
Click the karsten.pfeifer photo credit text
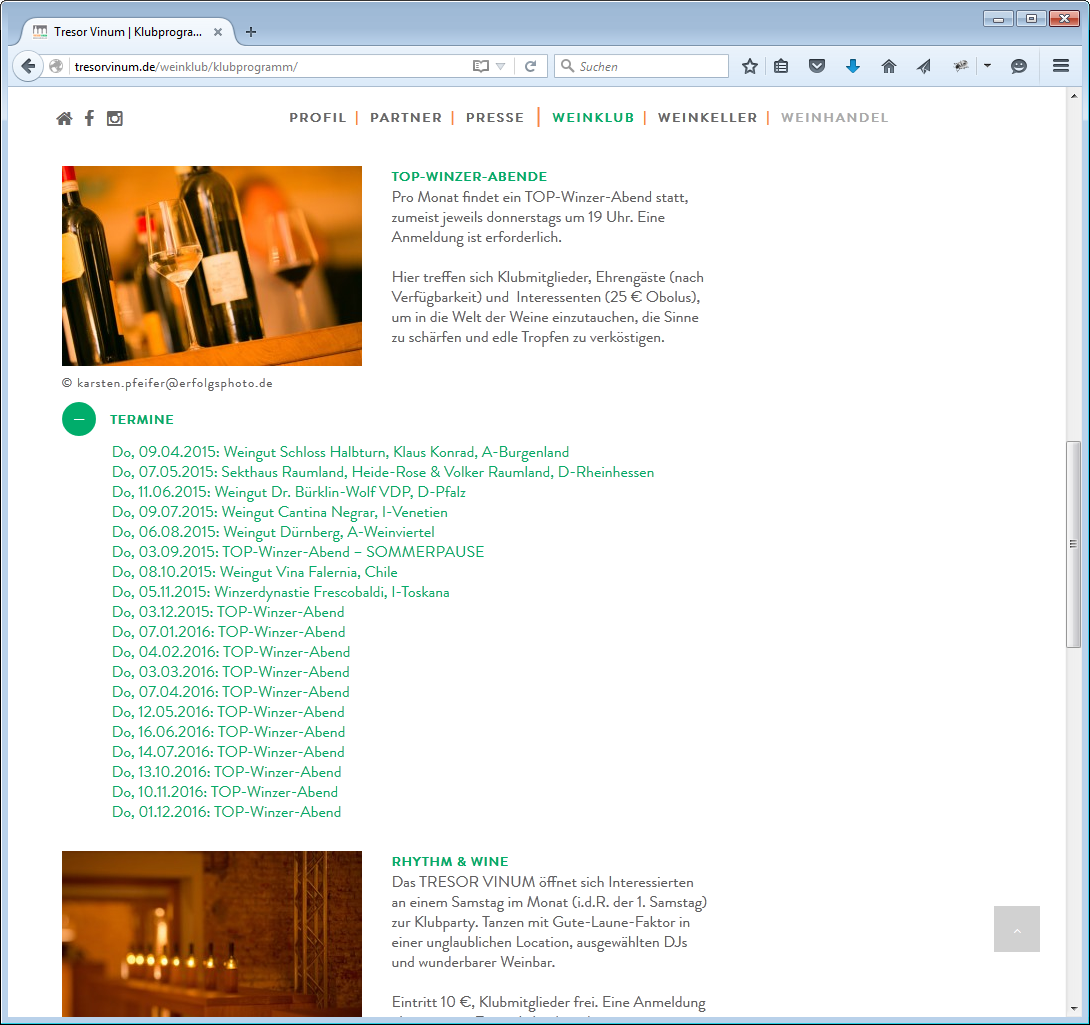(168, 383)
